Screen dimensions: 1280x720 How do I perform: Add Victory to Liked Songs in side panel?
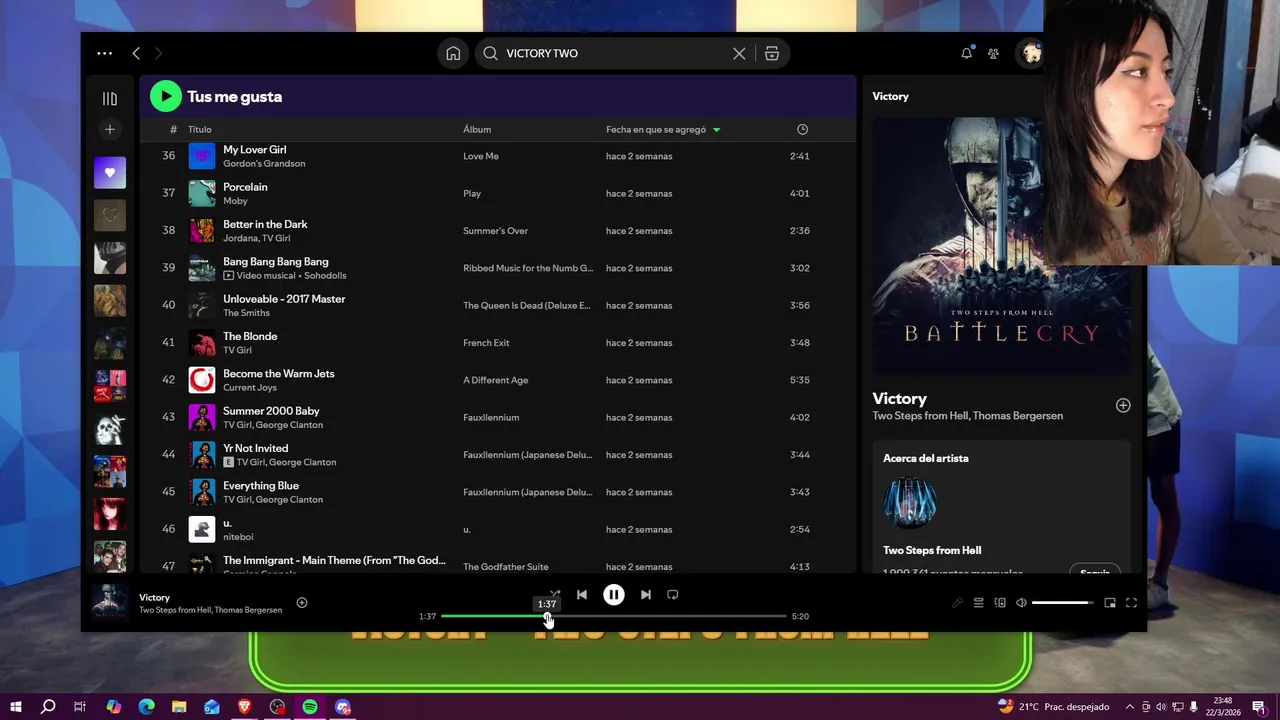(x=1123, y=405)
